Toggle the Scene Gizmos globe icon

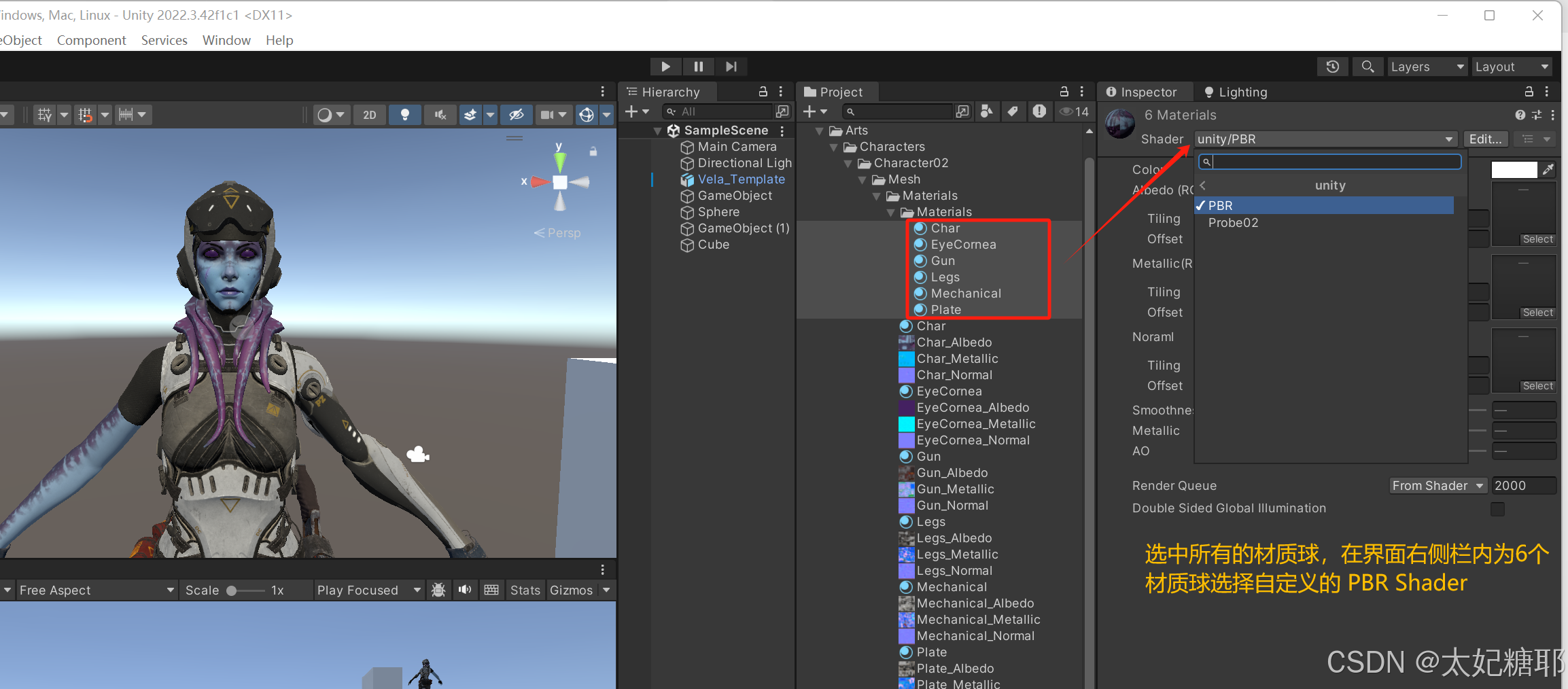pyautogui.click(x=587, y=115)
